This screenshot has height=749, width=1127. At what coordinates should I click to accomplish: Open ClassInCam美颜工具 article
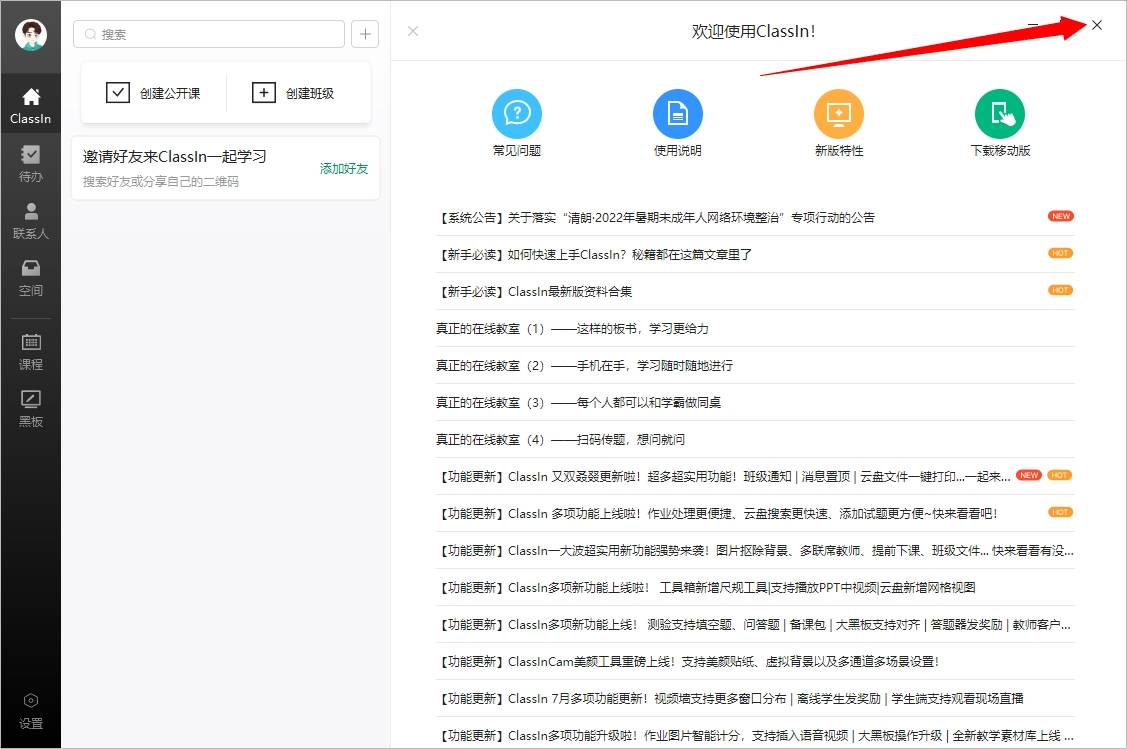pyautogui.click(x=755, y=661)
